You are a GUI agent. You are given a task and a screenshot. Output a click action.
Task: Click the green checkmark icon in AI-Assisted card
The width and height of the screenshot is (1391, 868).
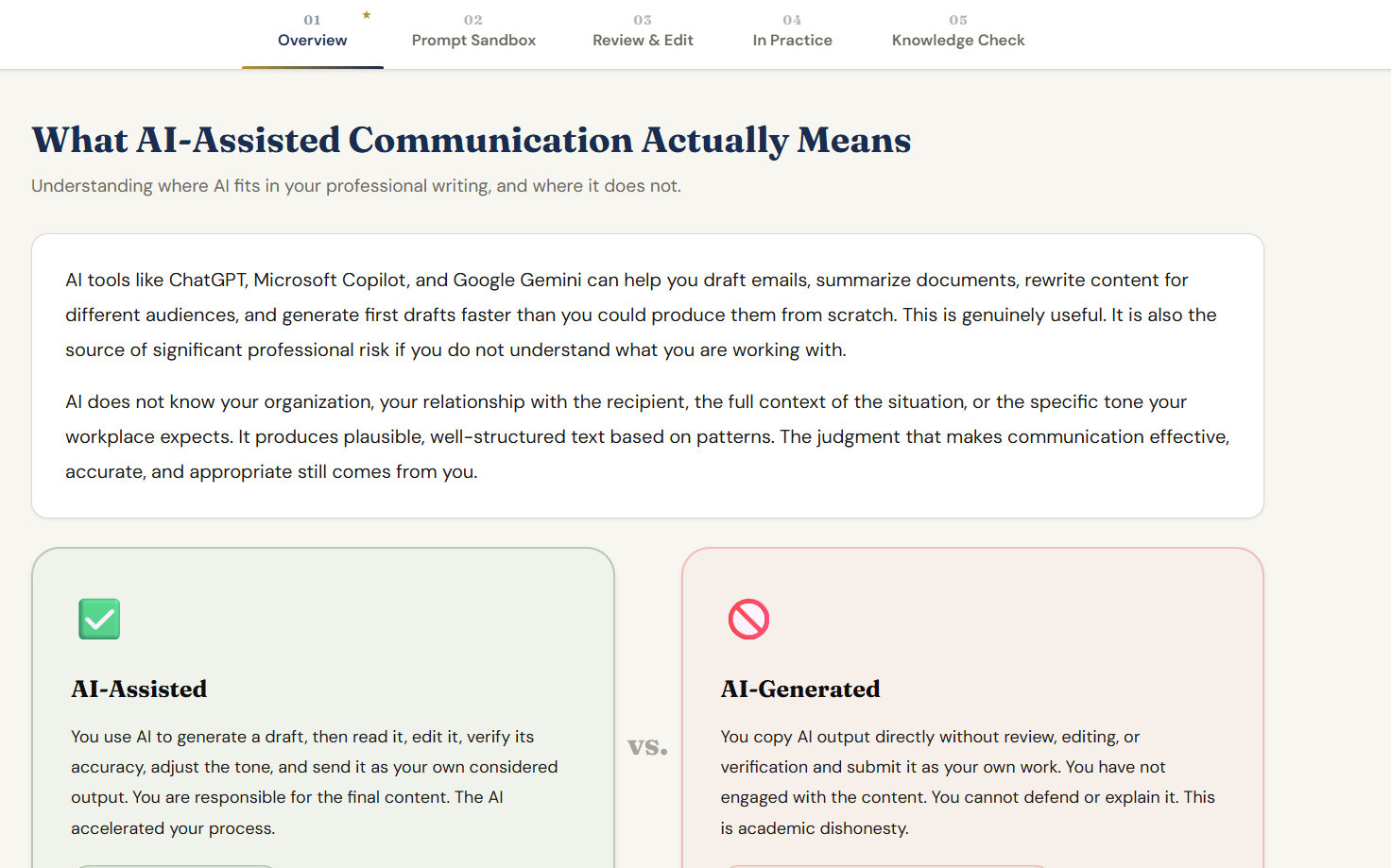point(99,619)
